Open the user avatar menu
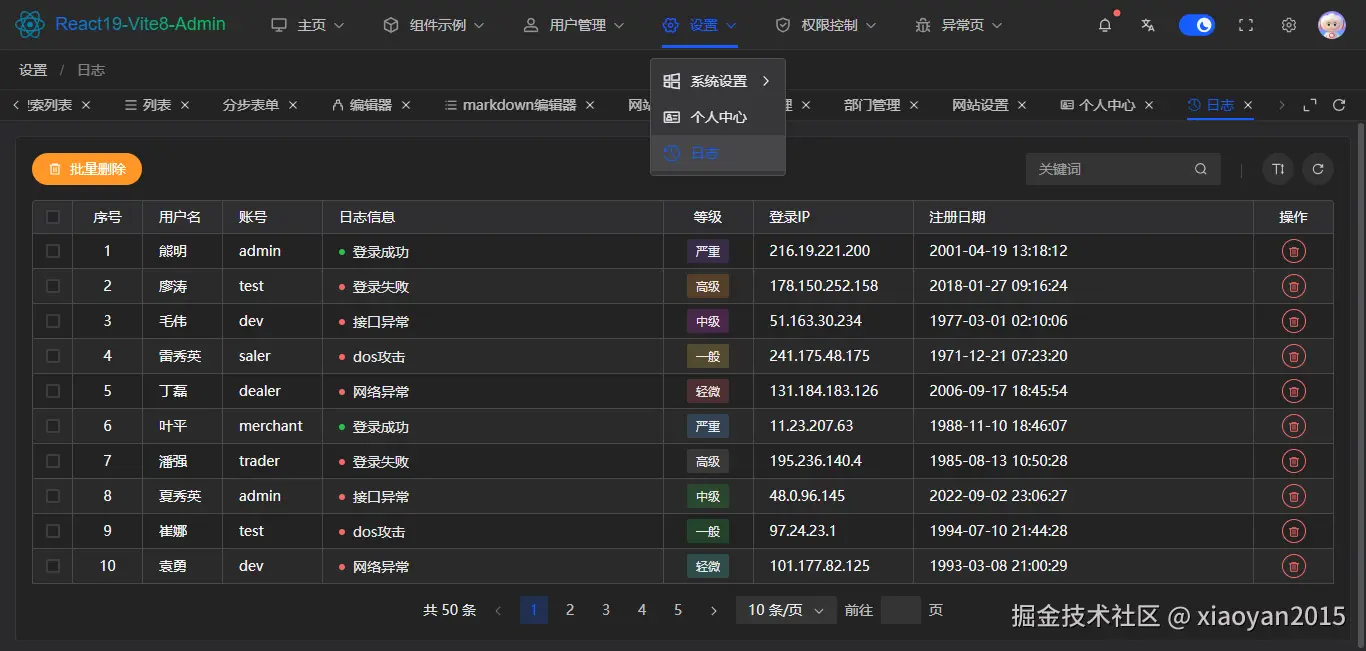This screenshot has width=1366, height=651. (x=1331, y=25)
